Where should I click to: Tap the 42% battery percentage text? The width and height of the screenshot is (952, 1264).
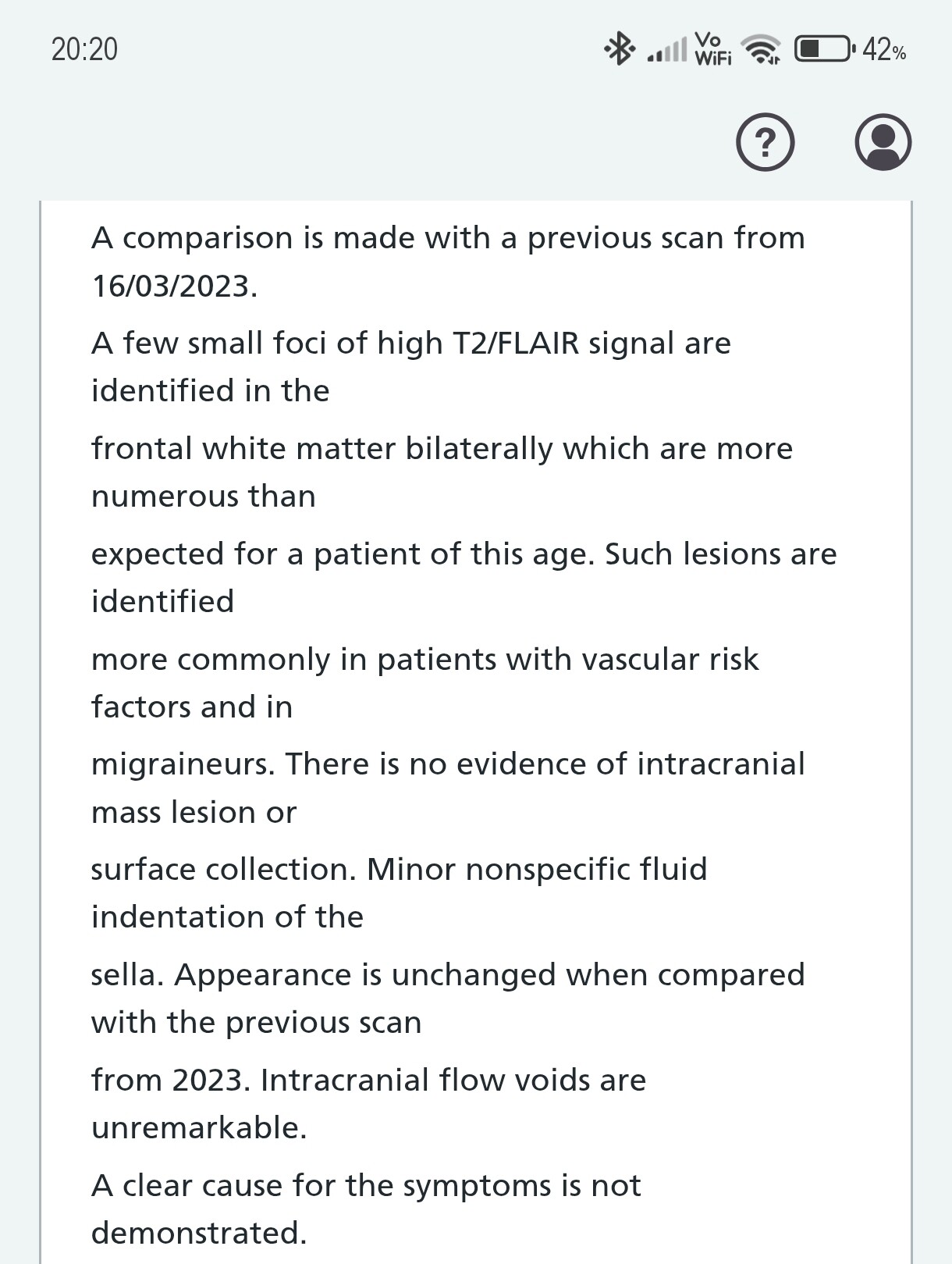click(x=884, y=51)
